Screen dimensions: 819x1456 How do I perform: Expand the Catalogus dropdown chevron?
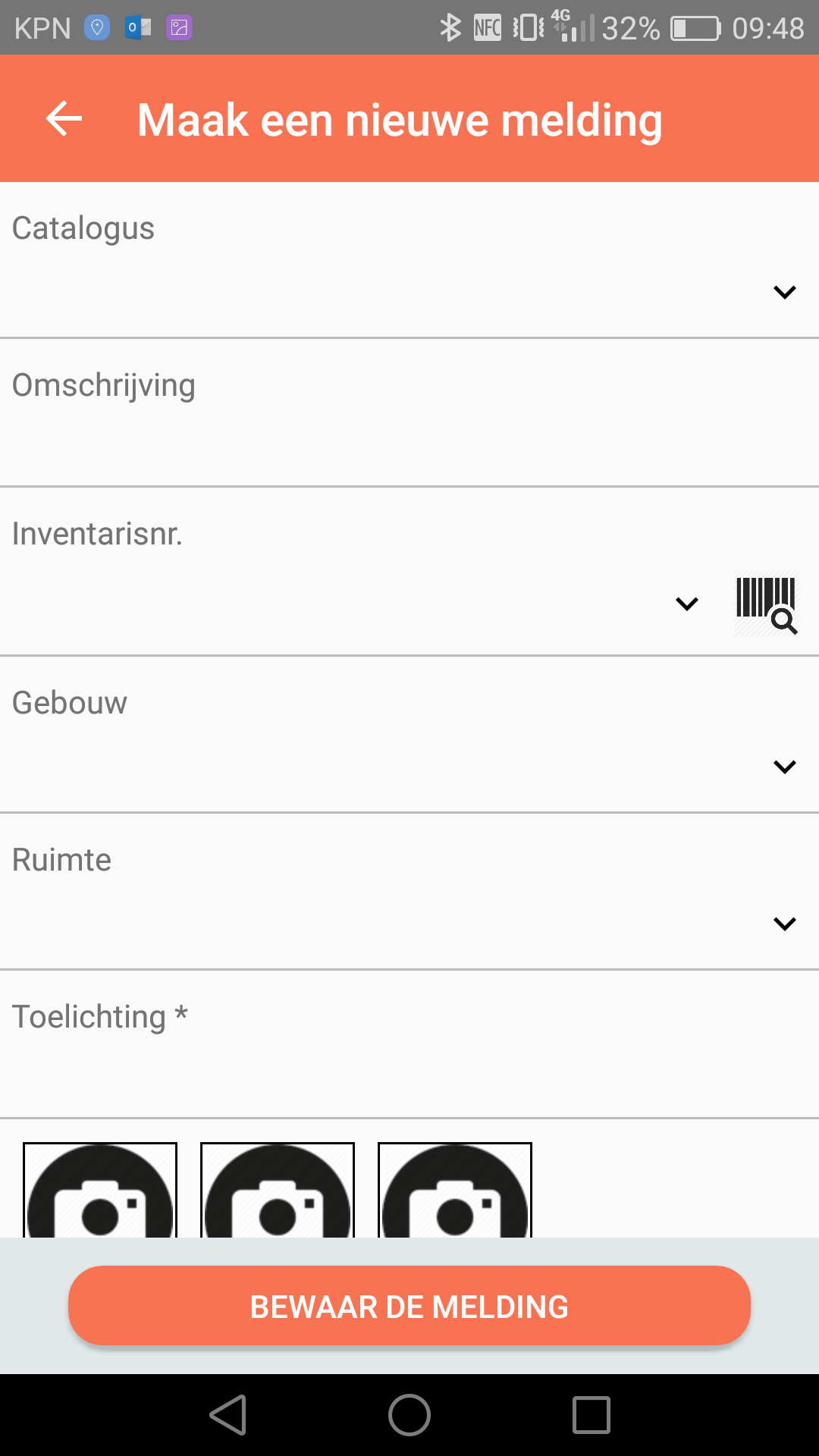coord(784,292)
